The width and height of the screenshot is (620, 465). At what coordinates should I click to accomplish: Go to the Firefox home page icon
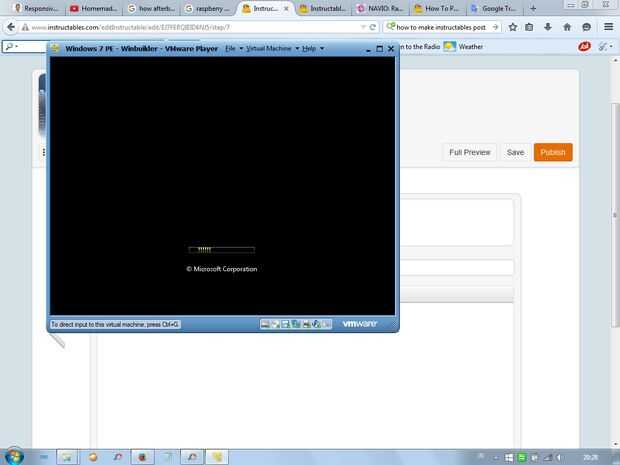pos(567,27)
